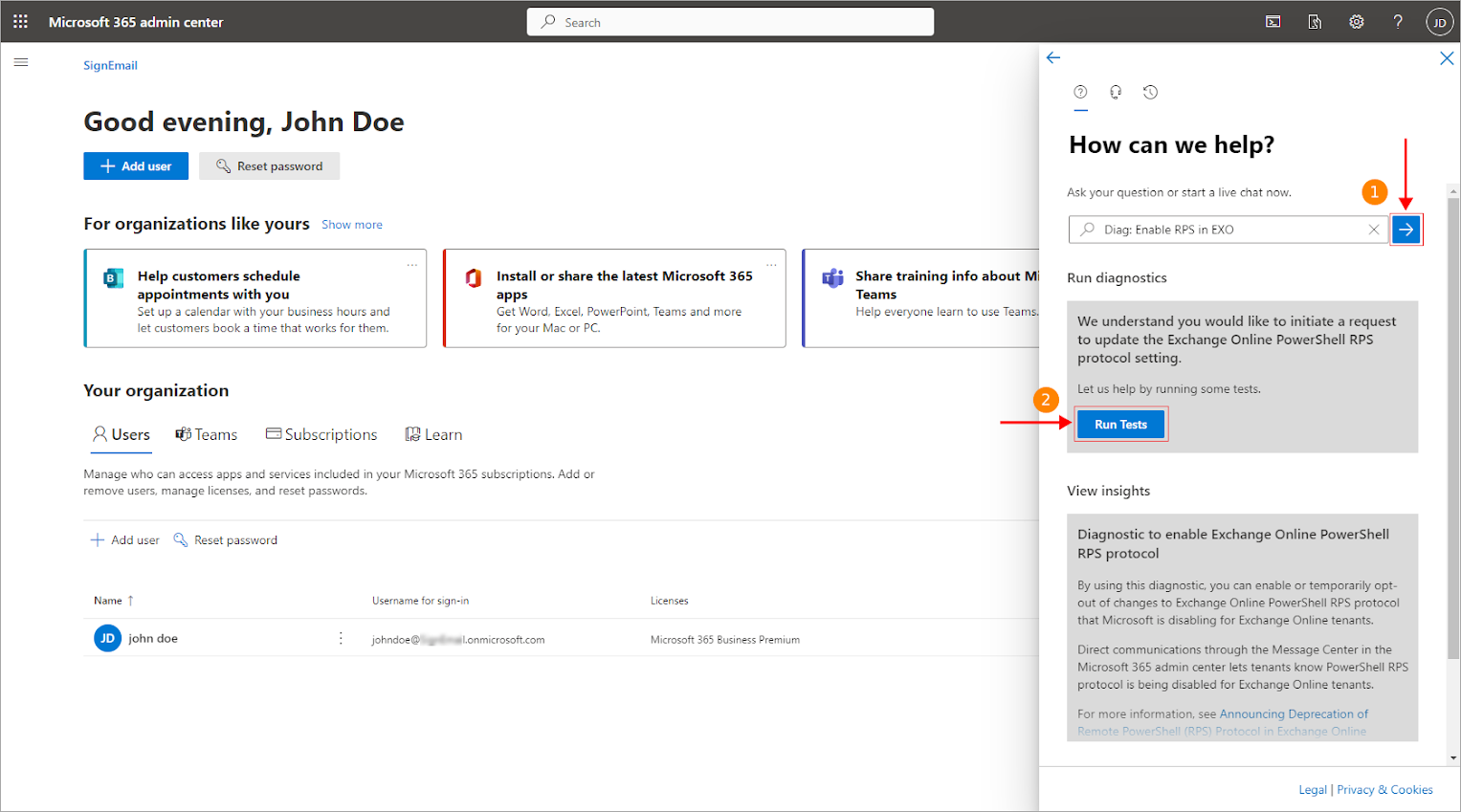Open Cloud Shell icon in header

coord(1273,22)
